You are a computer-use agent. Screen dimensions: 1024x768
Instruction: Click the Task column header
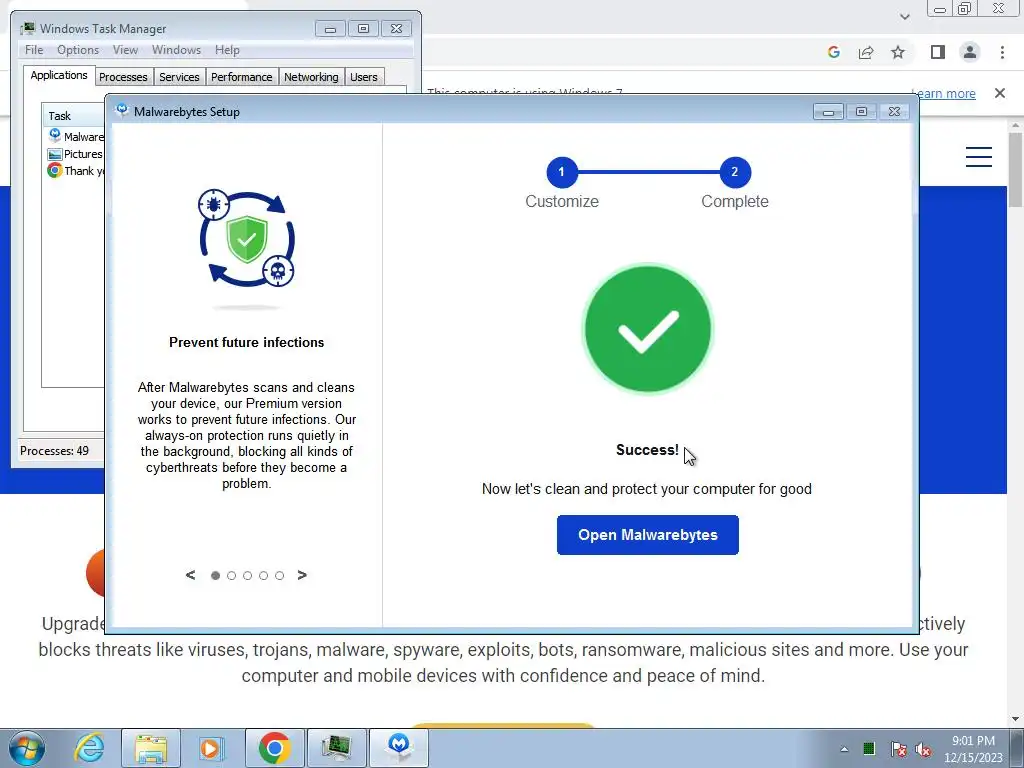point(73,116)
